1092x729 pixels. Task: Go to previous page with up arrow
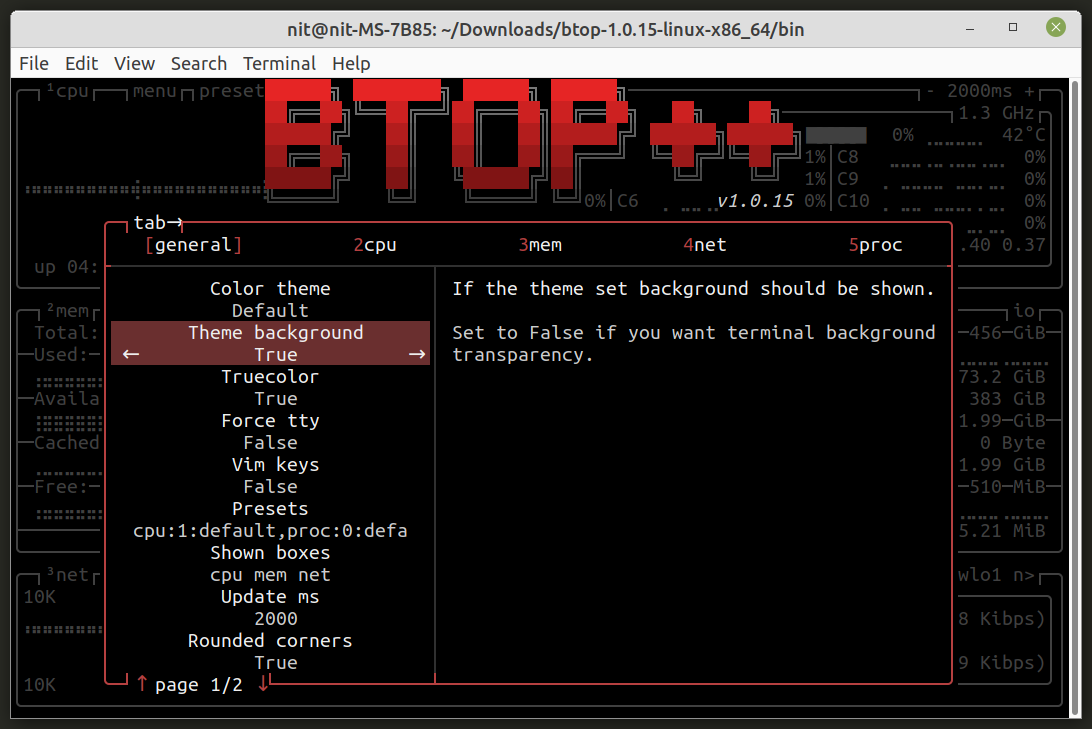(142, 684)
